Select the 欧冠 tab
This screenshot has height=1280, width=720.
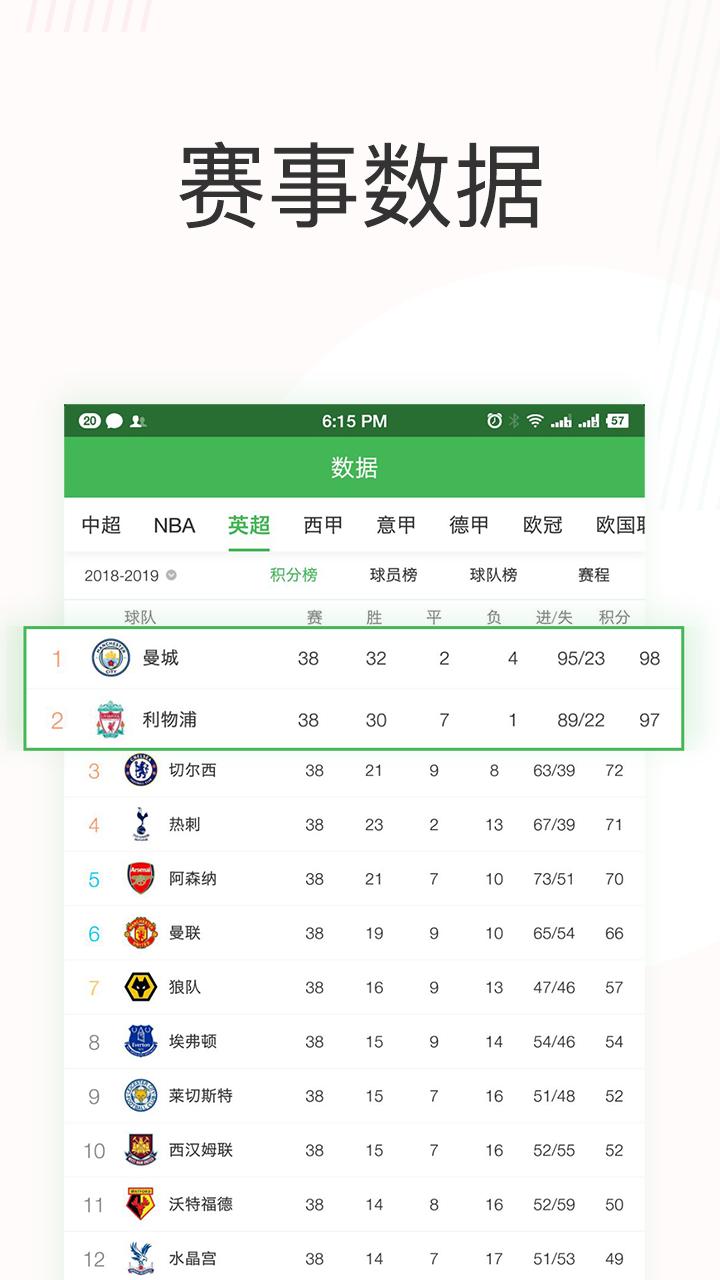(x=543, y=525)
